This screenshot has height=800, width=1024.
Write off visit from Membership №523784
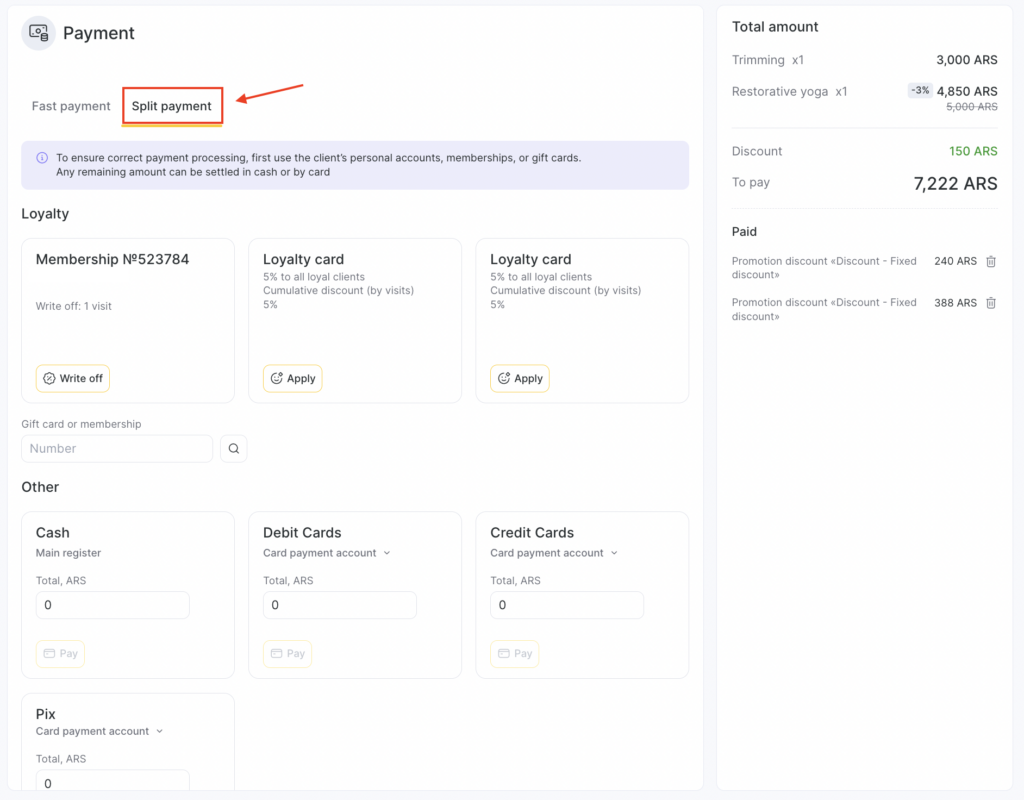72,379
